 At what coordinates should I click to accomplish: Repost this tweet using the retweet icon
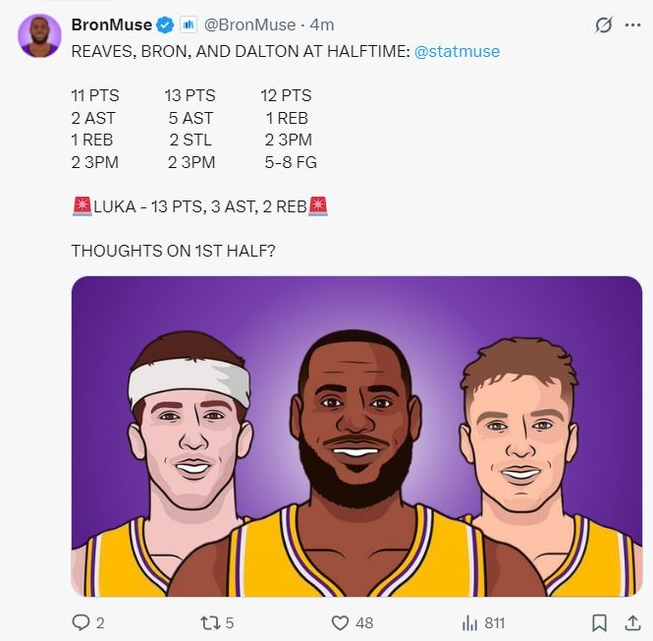coord(209,622)
